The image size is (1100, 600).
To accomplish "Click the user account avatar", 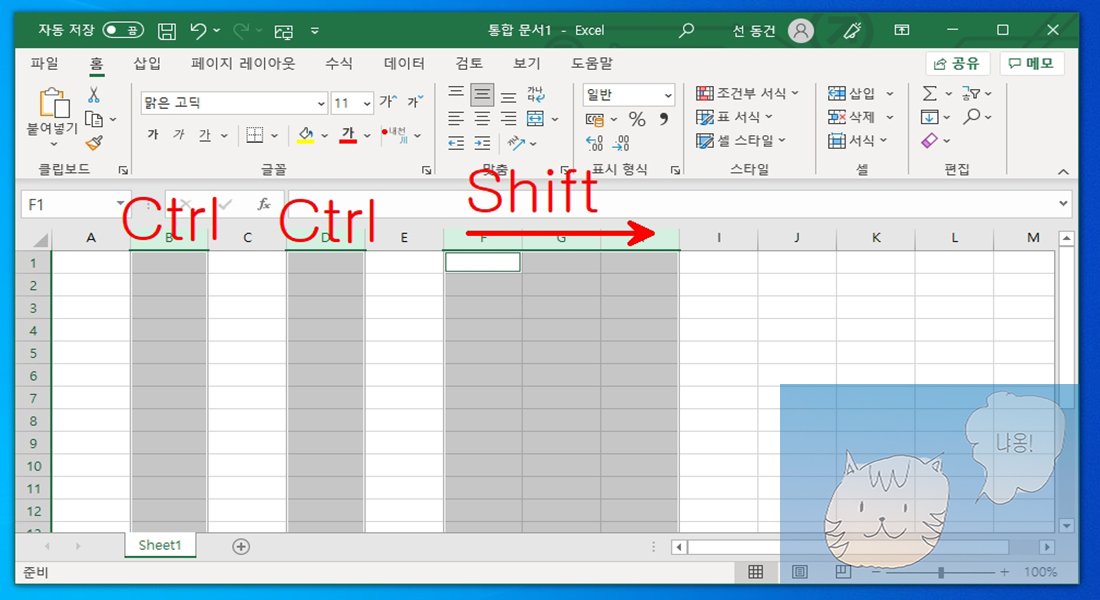I will [800, 30].
